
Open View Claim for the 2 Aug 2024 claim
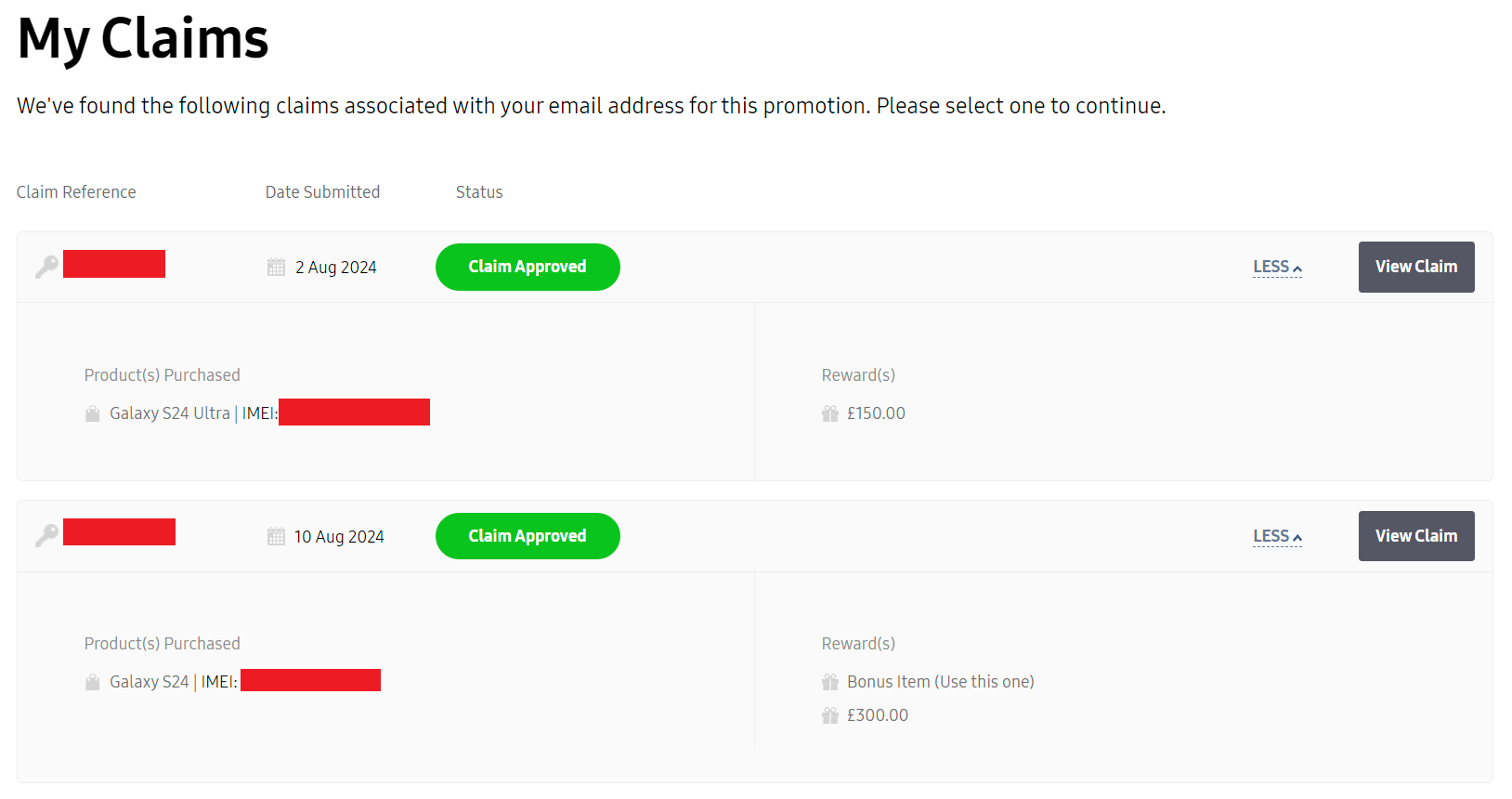click(1415, 267)
